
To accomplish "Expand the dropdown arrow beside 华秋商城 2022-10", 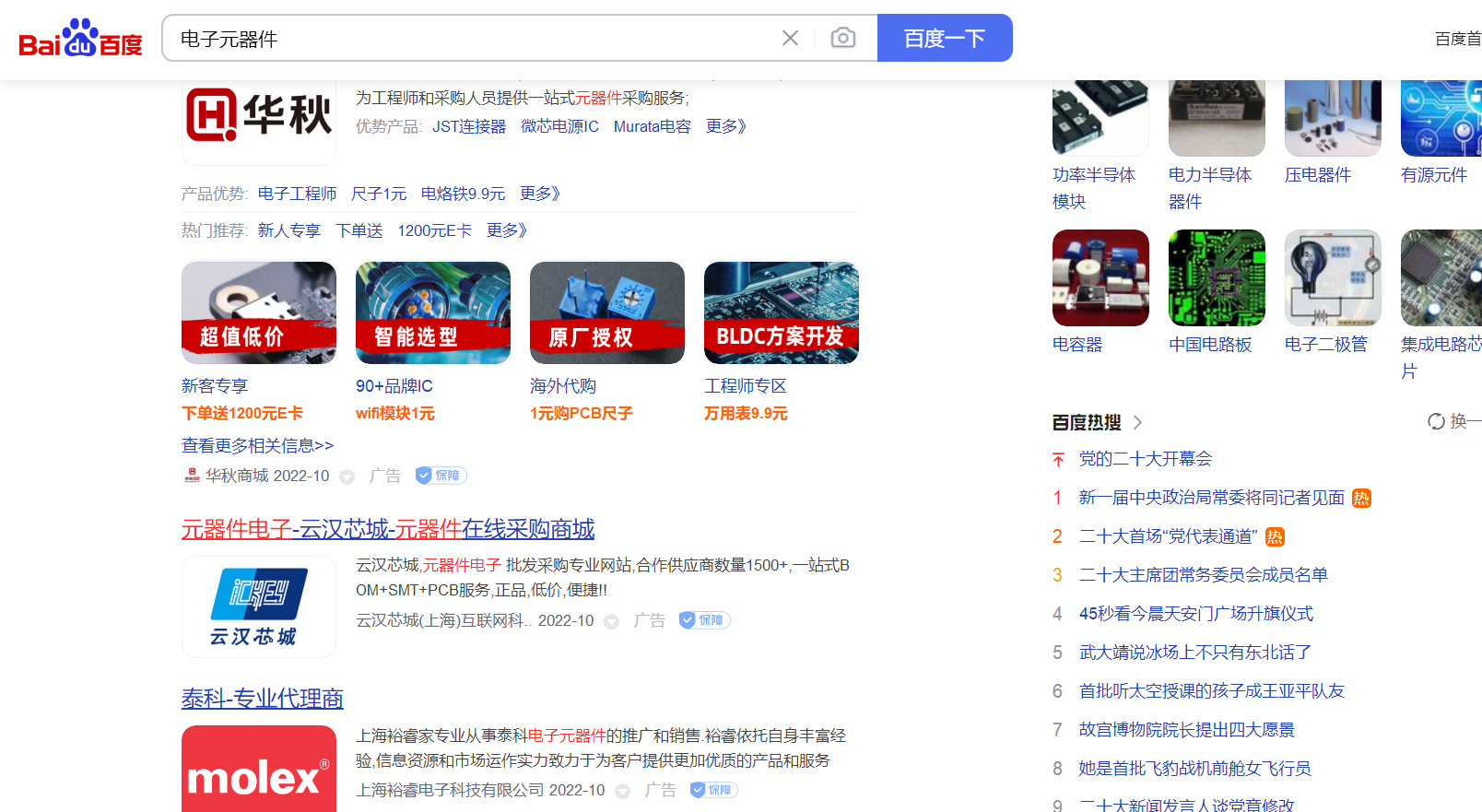I will pyautogui.click(x=347, y=477).
